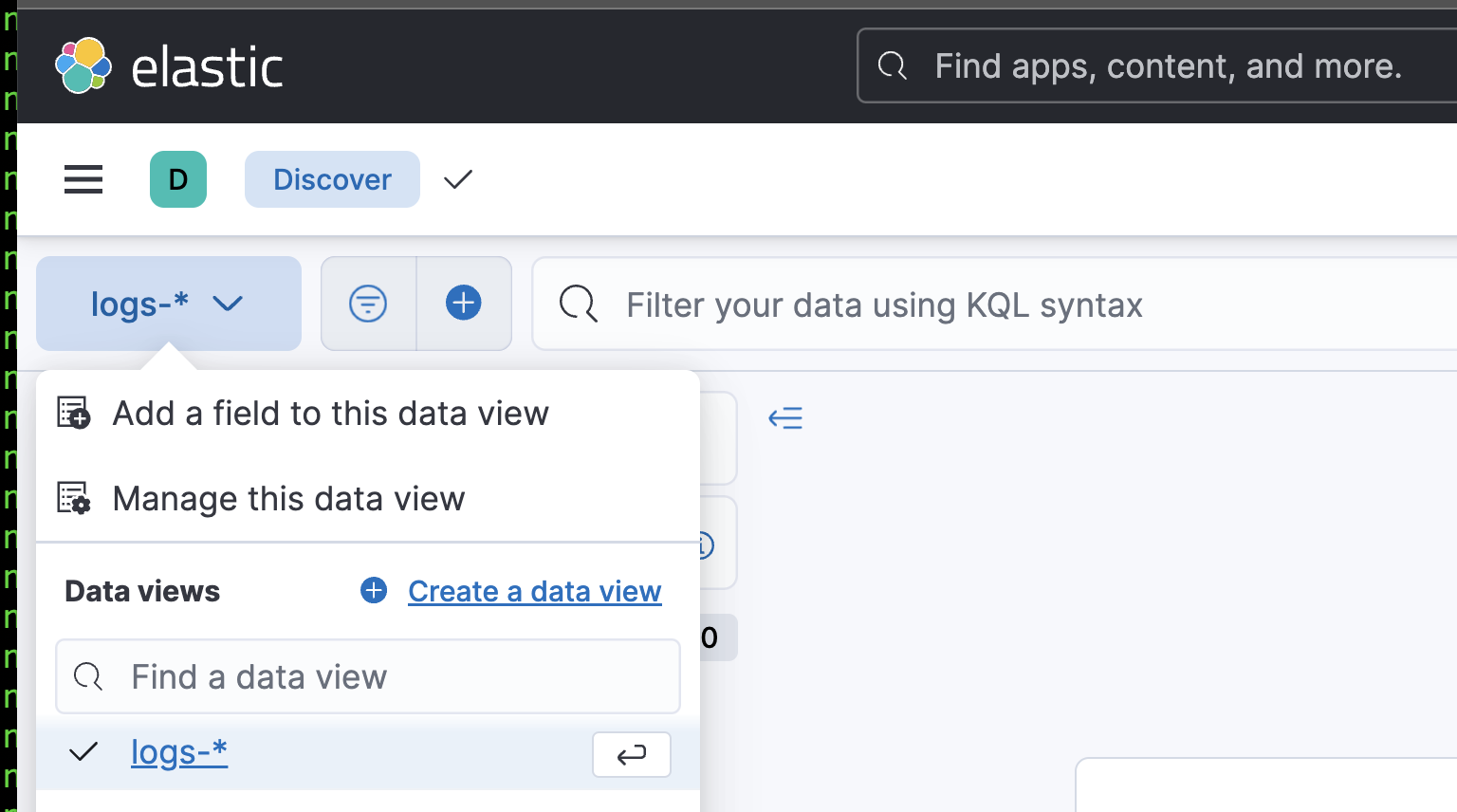This screenshot has width=1457, height=812.
Task: Expand the logs-* data view dropdown
Action: (x=169, y=304)
